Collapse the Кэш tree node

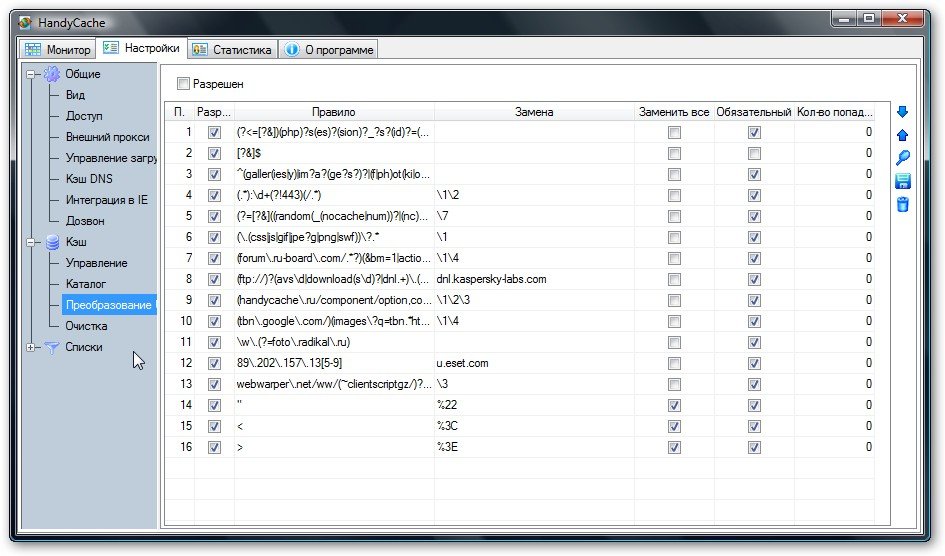click(31, 242)
